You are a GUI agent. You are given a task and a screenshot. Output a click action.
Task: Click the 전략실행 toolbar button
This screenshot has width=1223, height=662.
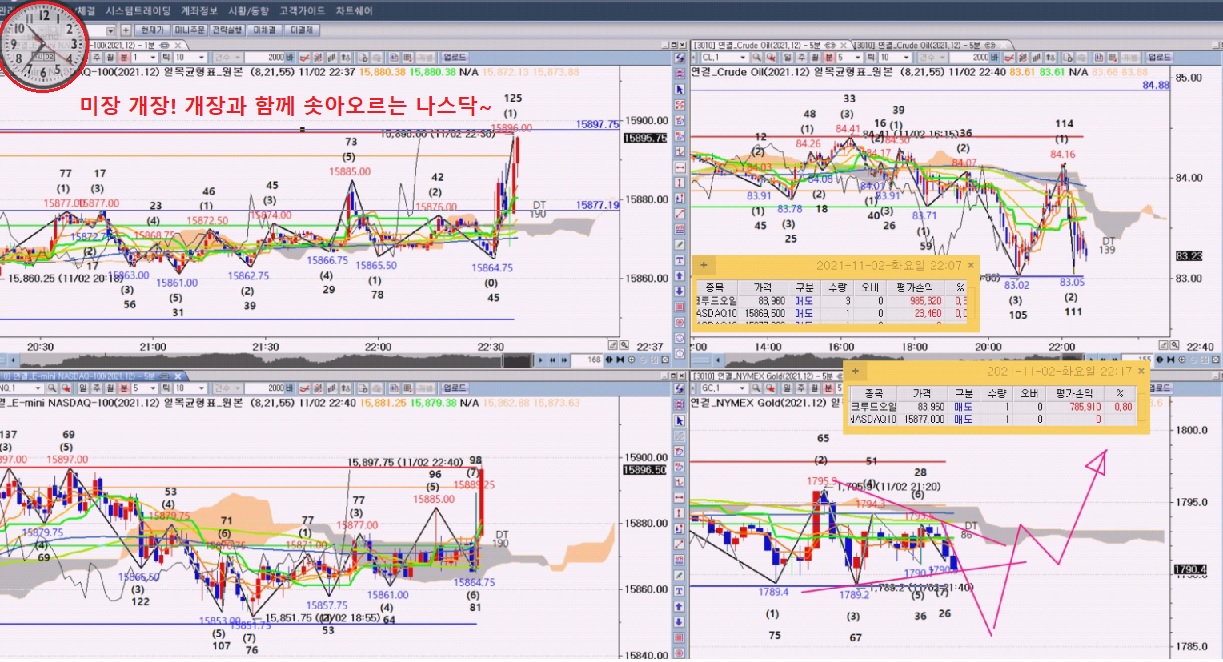point(228,30)
